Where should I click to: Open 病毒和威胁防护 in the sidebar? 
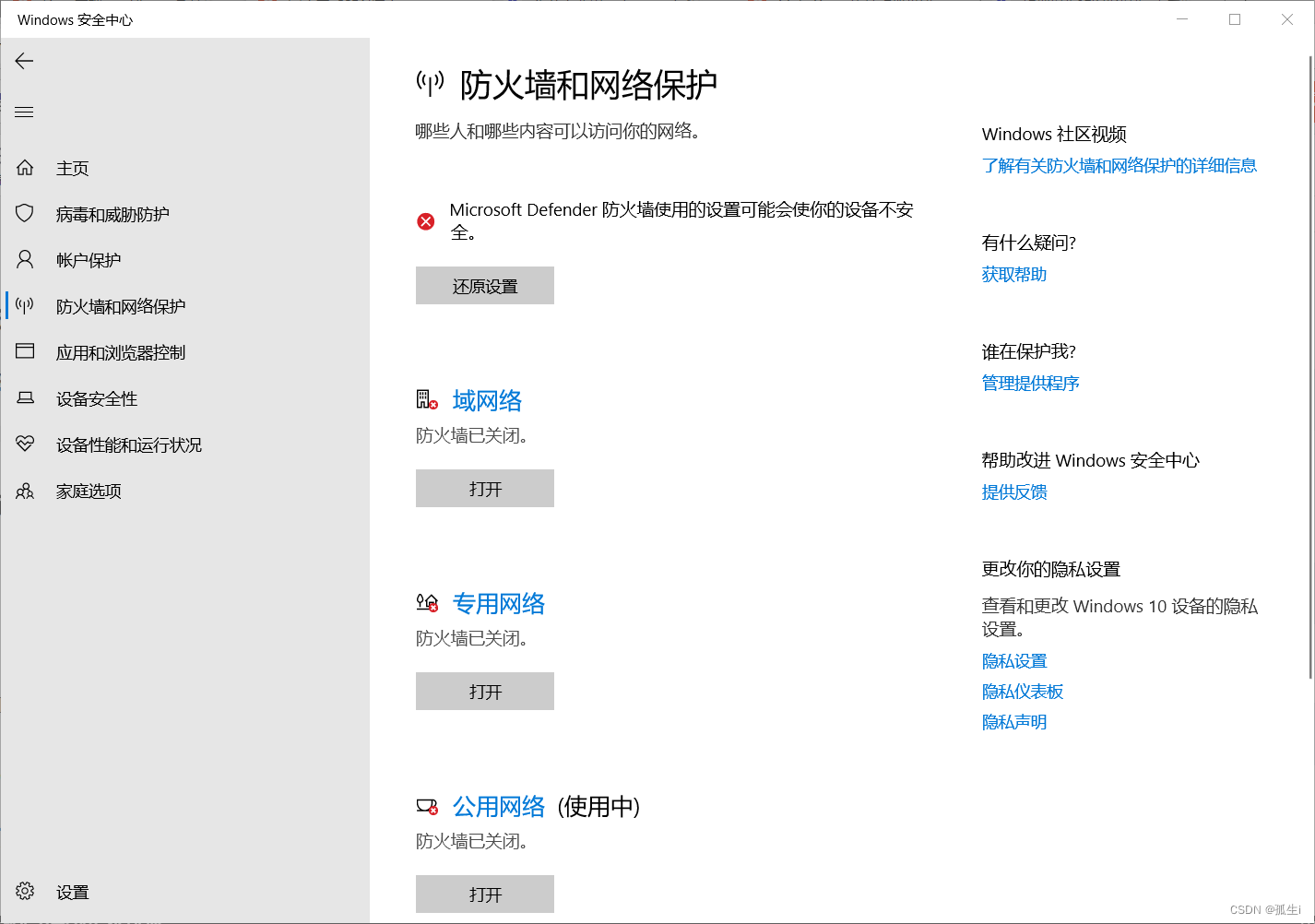point(184,214)
